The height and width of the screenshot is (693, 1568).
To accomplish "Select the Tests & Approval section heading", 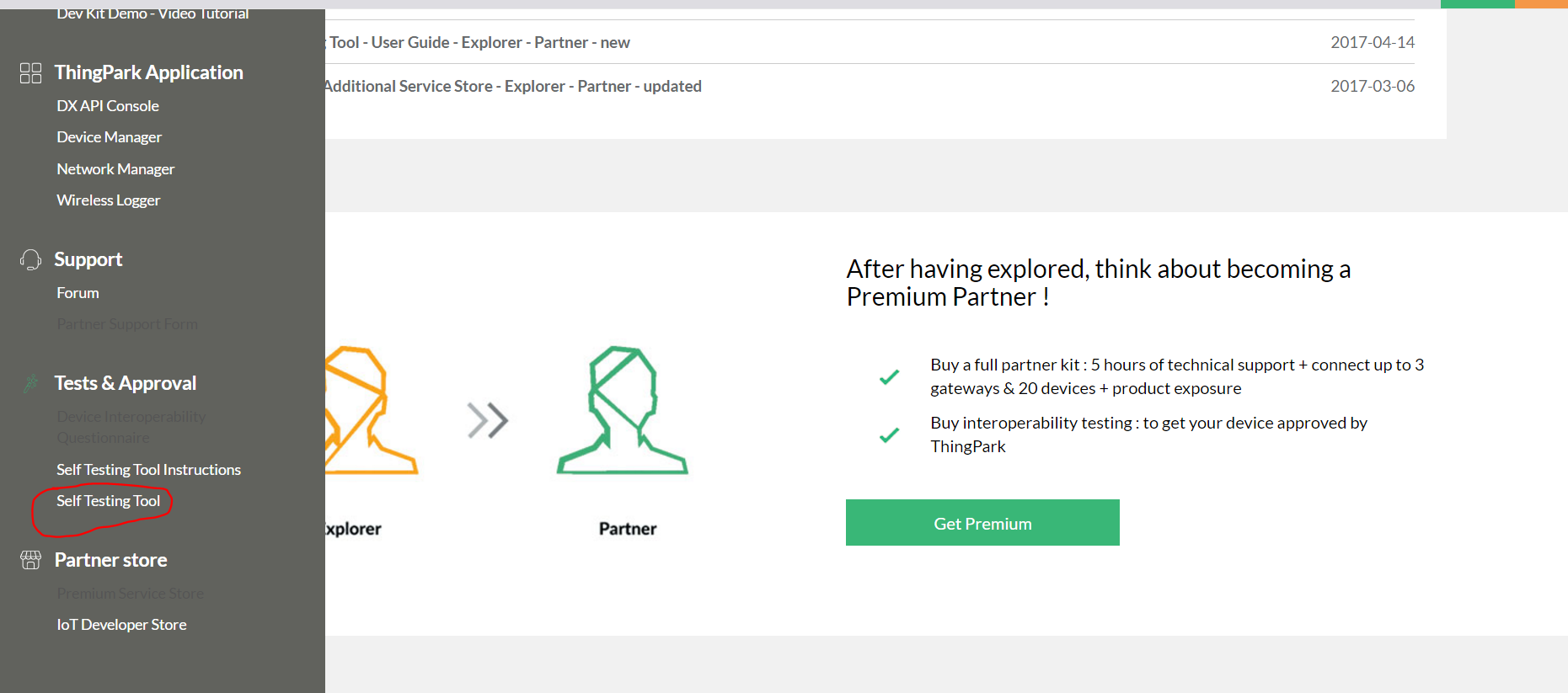I will click(126, 383).
